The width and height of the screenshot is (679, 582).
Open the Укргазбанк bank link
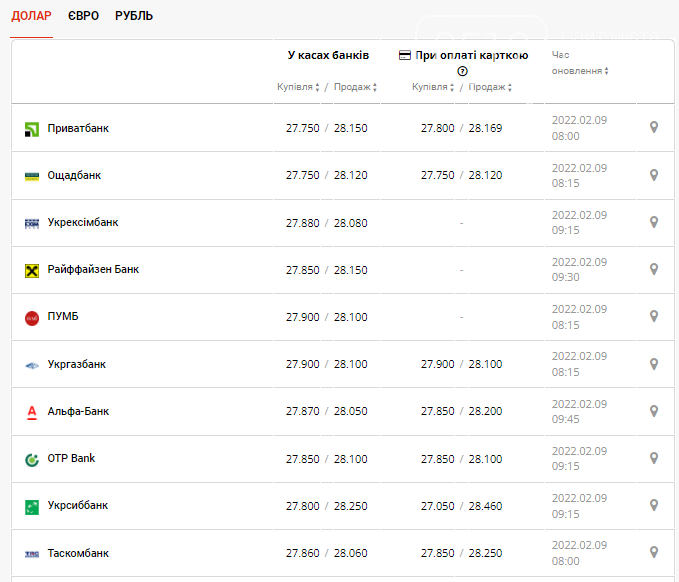tap(77, 365)
